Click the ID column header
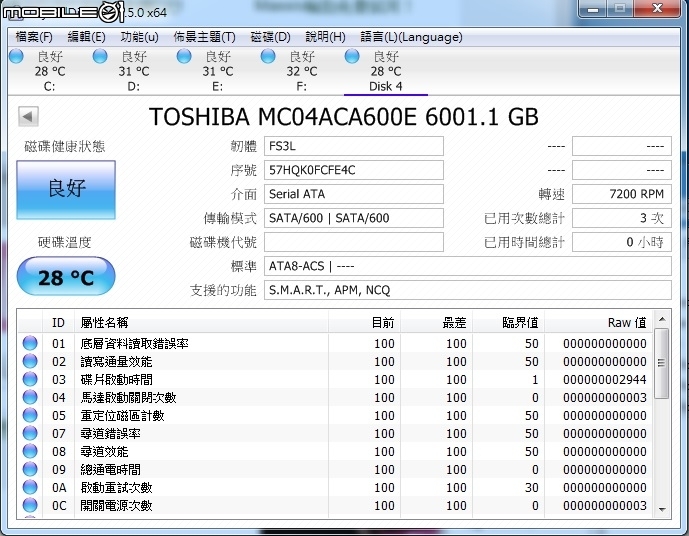 (58, 322)
